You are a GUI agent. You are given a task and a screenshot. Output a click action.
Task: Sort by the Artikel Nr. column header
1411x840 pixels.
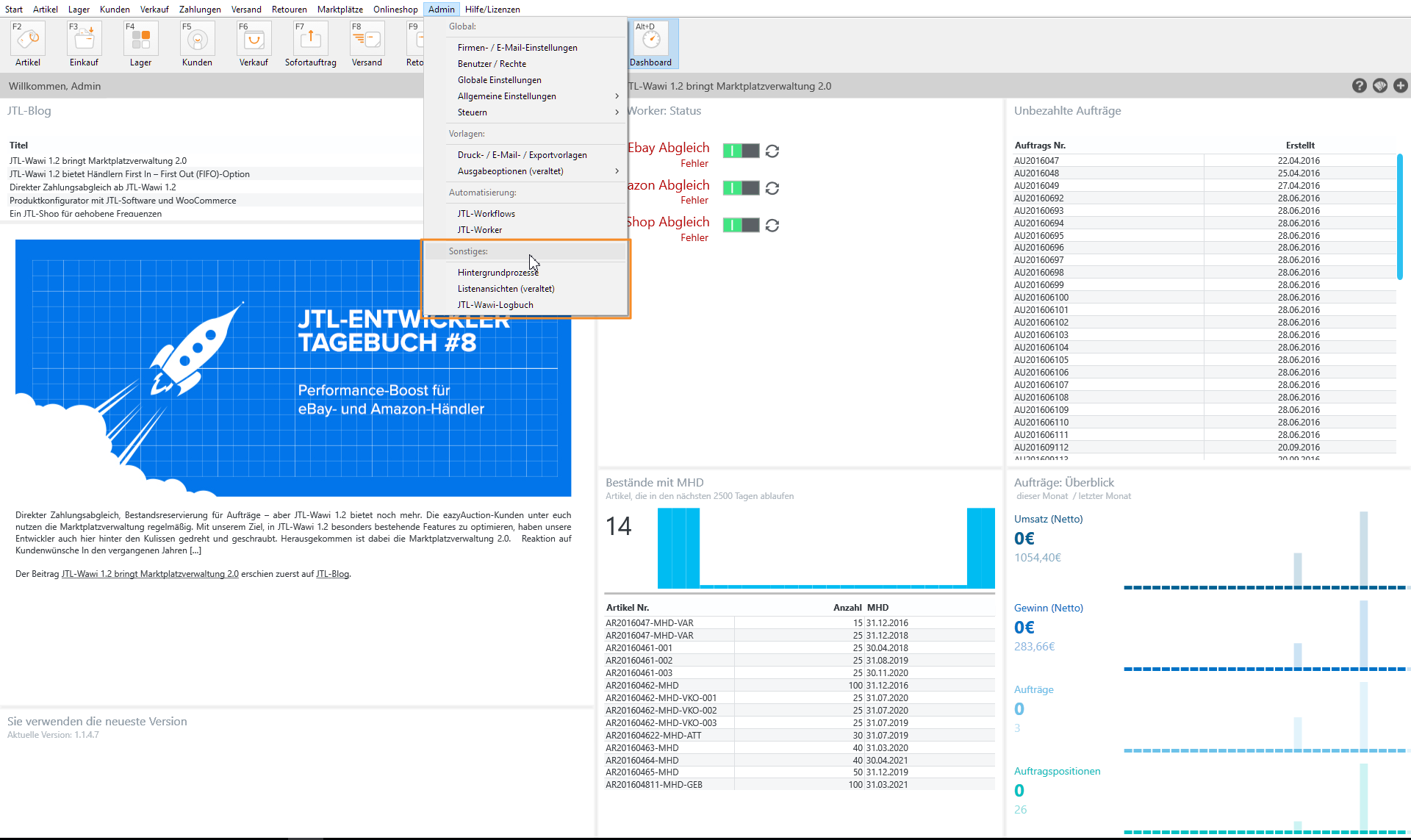pyautogui.click(x=627, y=608)
